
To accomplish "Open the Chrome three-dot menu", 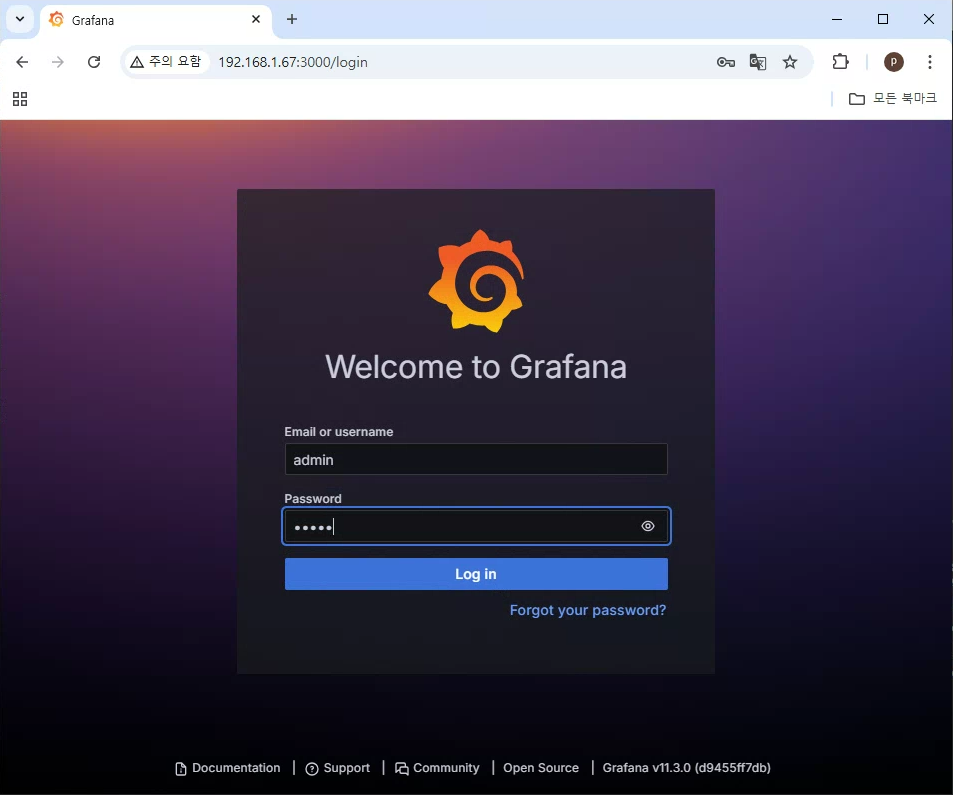I will tap(929, 62).
